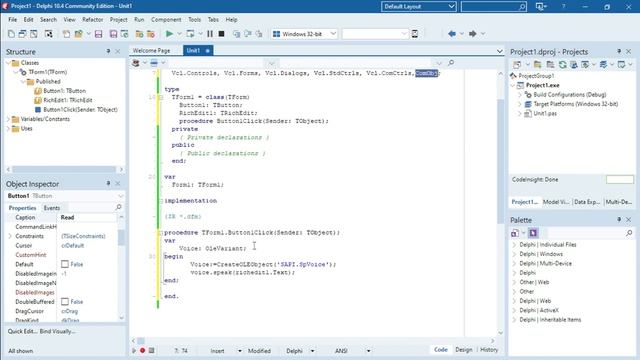Screen dimensions: 640x360
Task: Click the Step Over debug icon
Action: (248, 34)
